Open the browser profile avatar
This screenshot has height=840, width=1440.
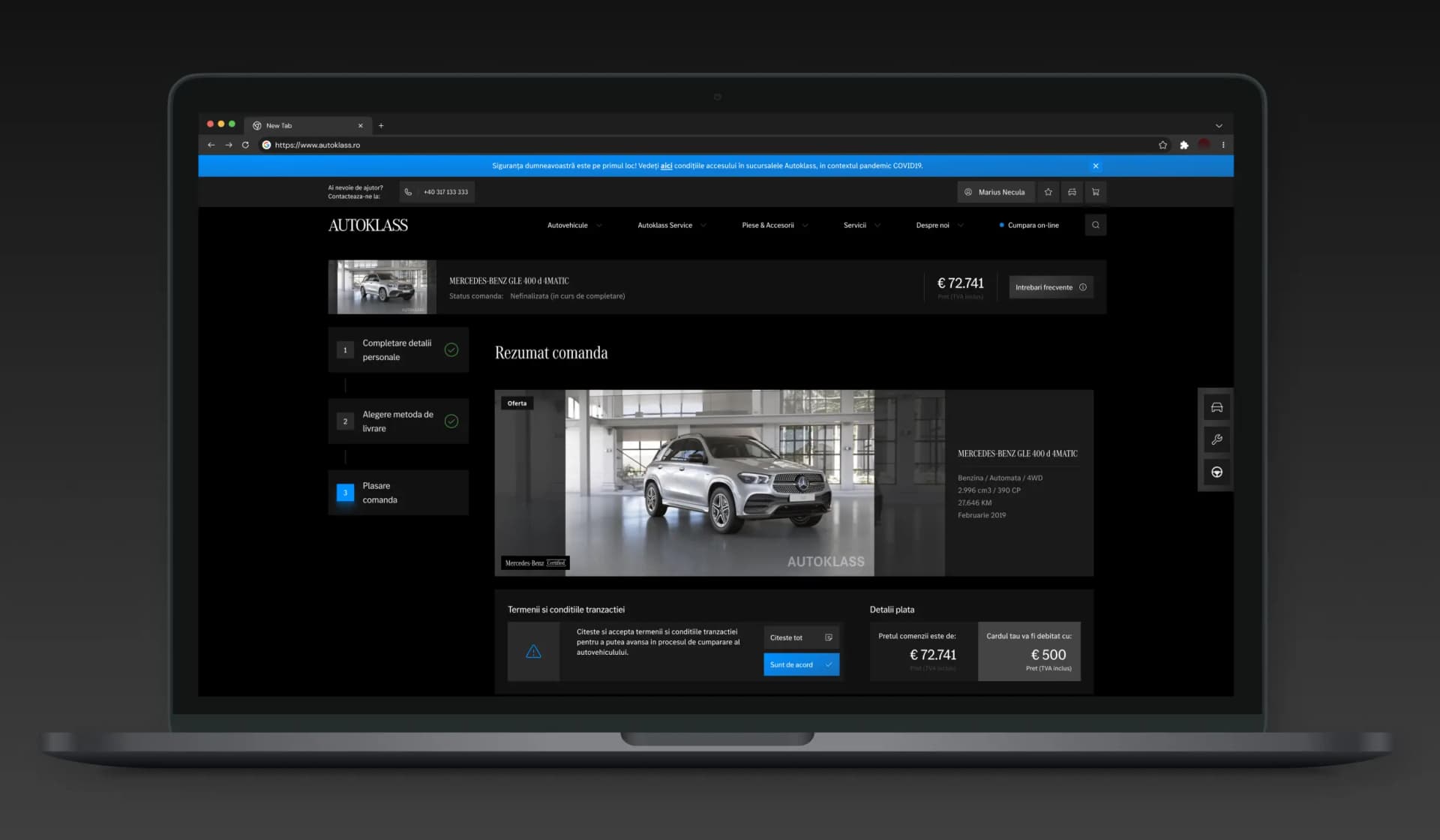(x=1204, y=145)
